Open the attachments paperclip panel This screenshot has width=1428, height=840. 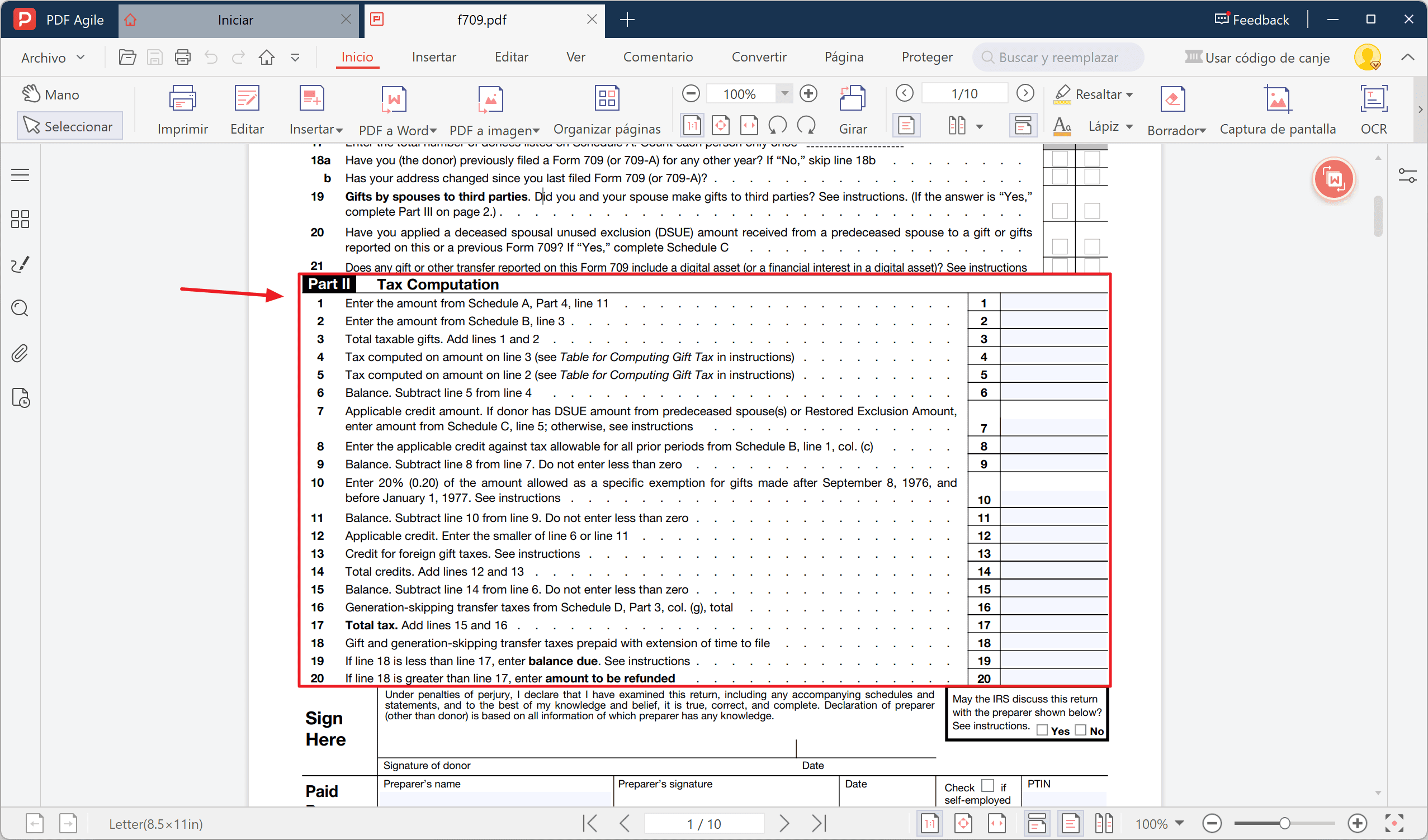pos(20,353)
